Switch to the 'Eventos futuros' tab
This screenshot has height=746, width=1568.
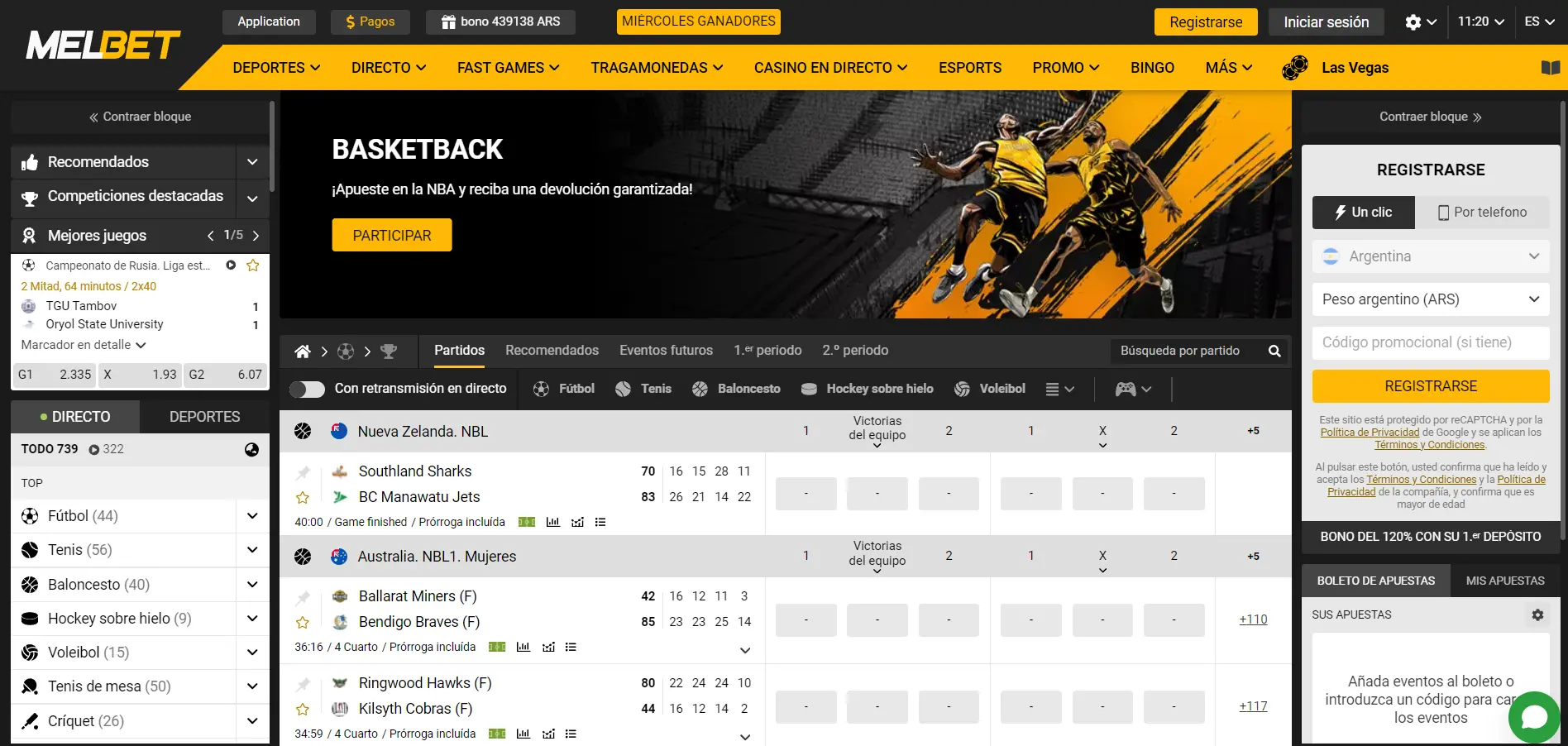coord(666,351)
